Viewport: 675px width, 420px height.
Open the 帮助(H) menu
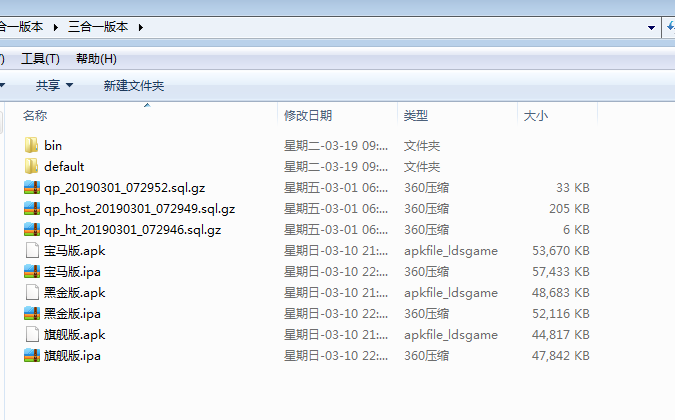pyautogui.click(x=96, y=59)
